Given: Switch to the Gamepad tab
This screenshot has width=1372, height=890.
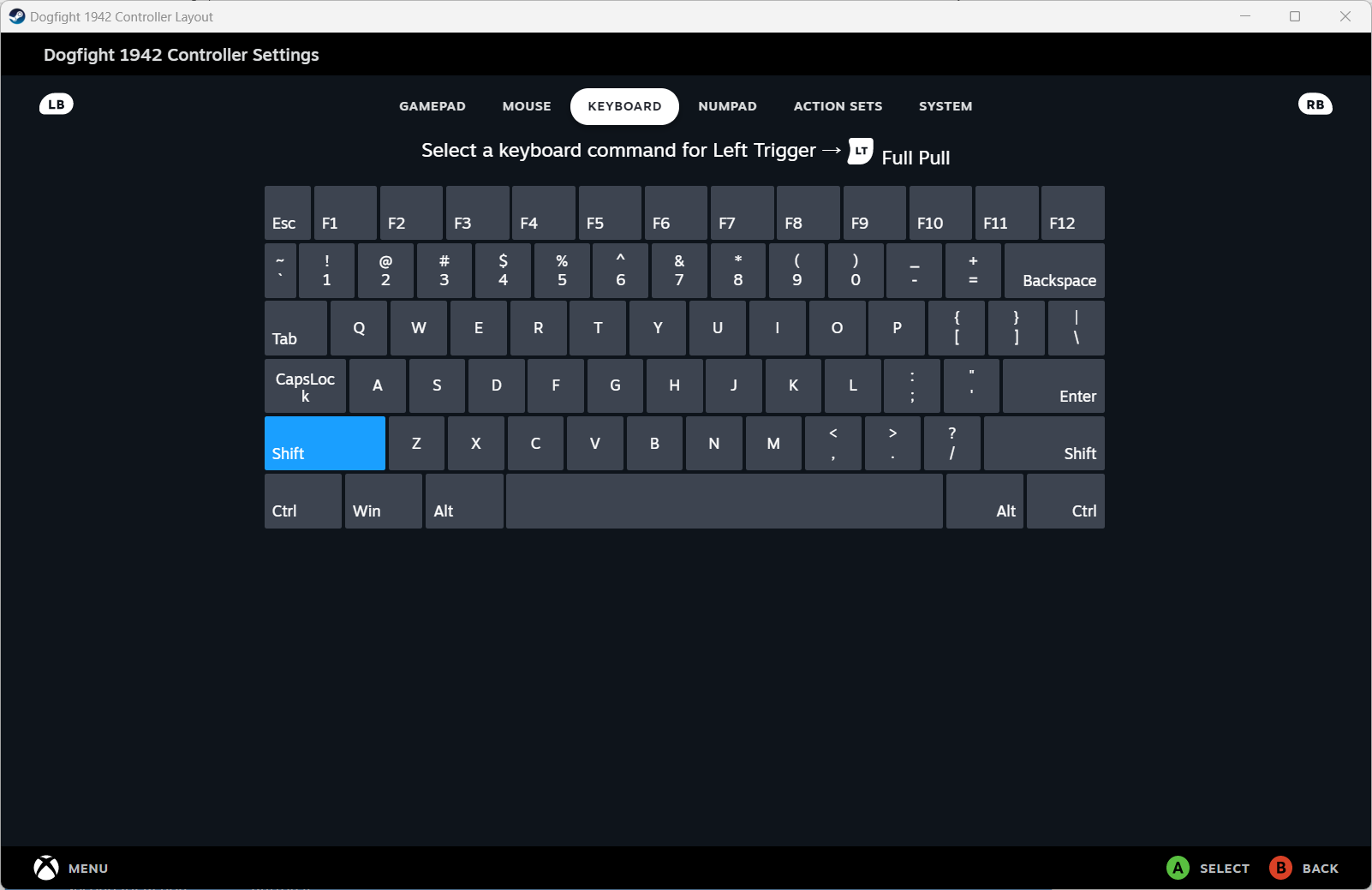Looking at the screenshot, I should (432, 106).
